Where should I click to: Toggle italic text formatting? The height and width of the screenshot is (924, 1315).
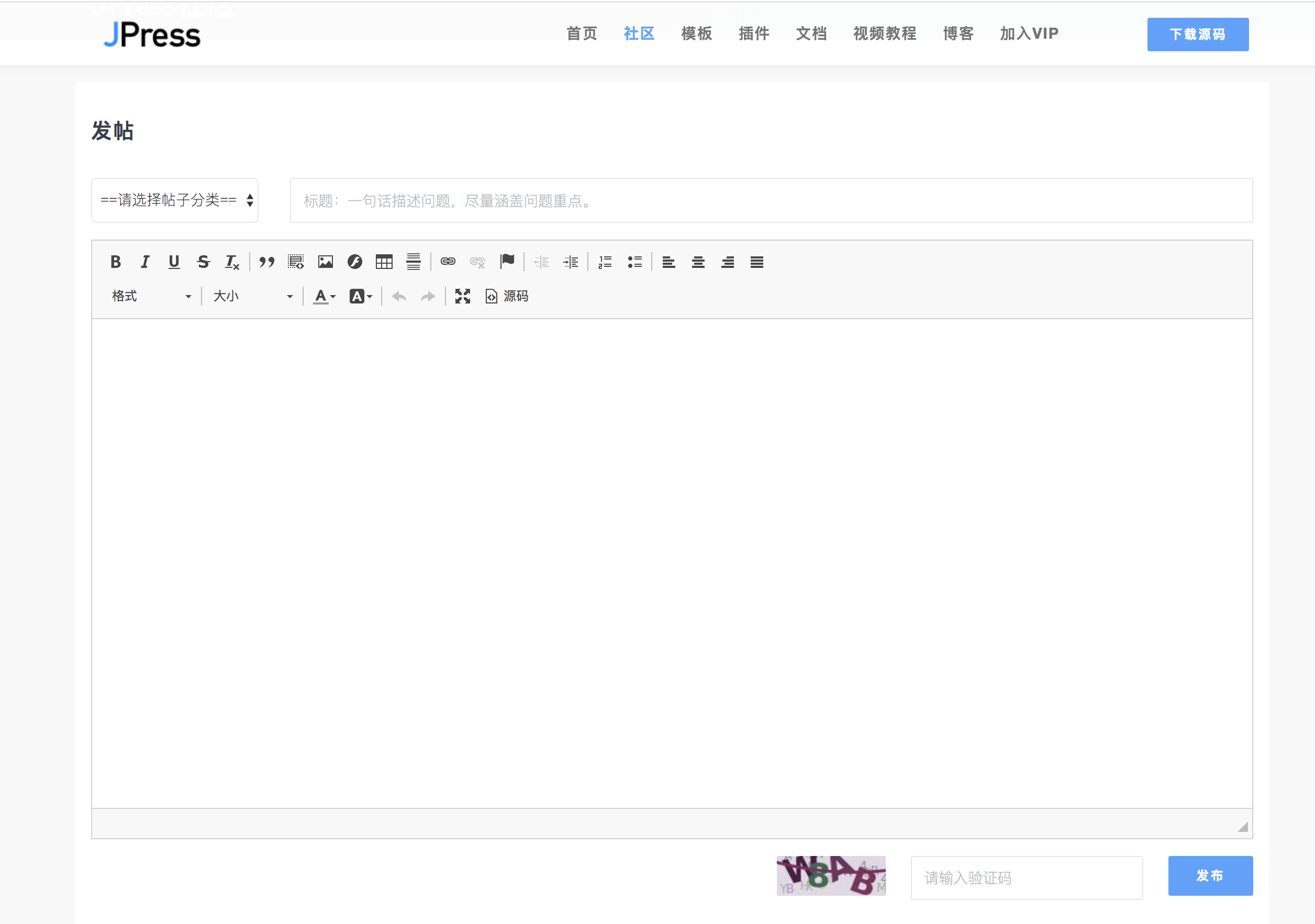pos(145,262)
